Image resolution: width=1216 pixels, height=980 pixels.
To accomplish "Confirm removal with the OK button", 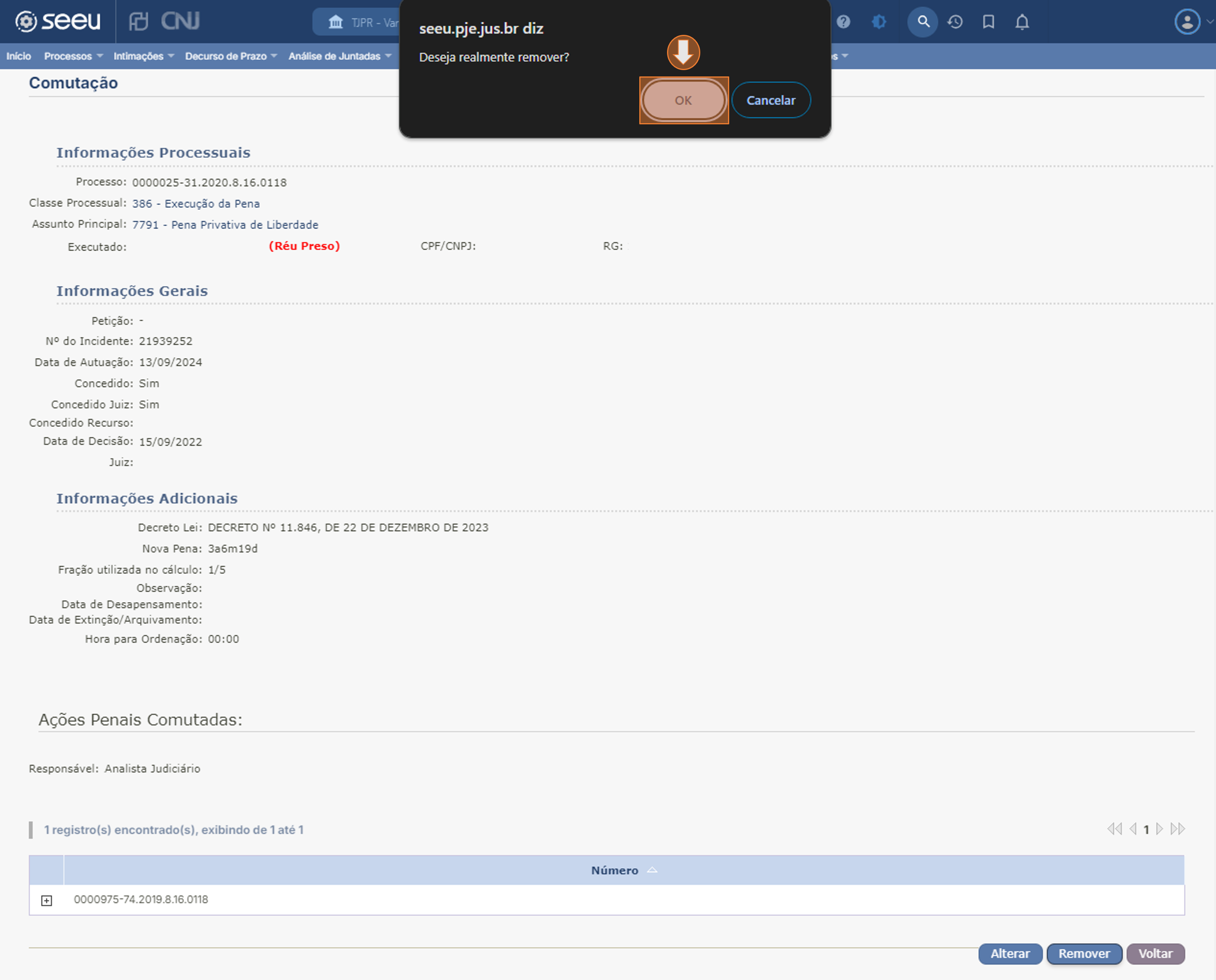I will tap(683, 100).
